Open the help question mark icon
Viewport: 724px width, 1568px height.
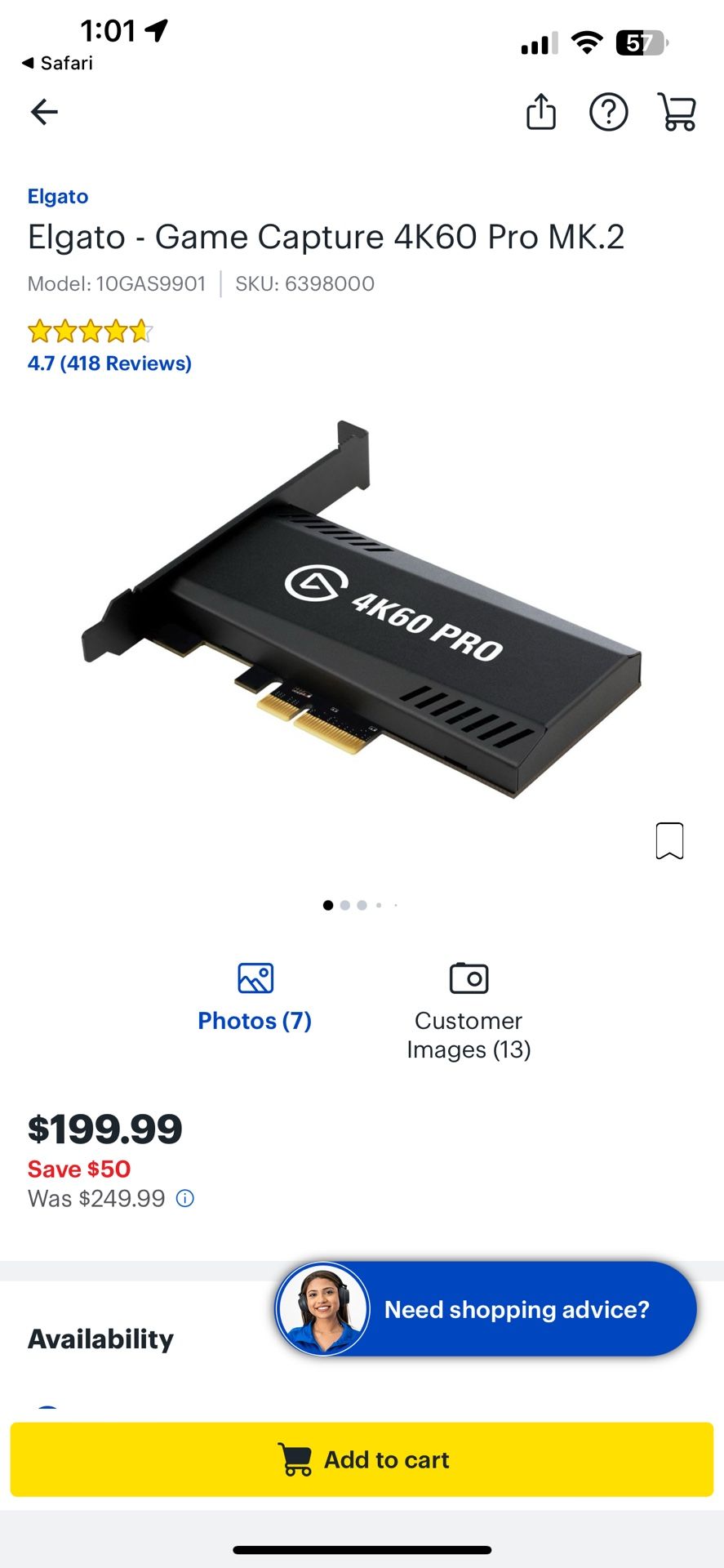(x=608, y=112)
